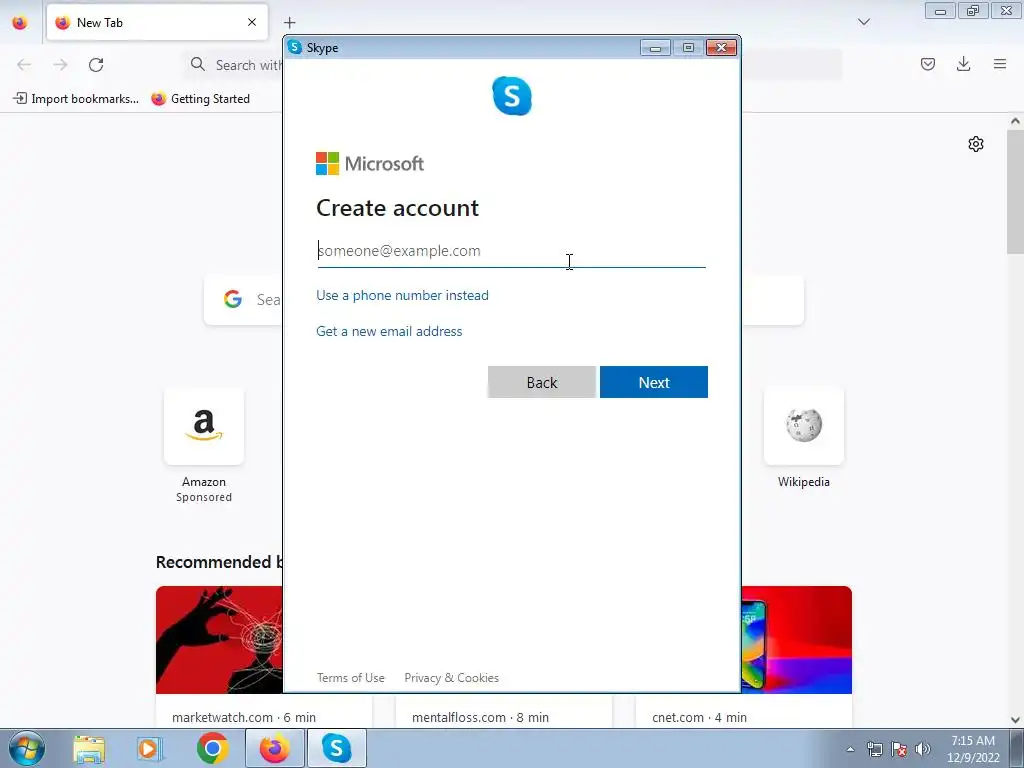Open List all tabs dropdown arrow

tap(864, 22)
